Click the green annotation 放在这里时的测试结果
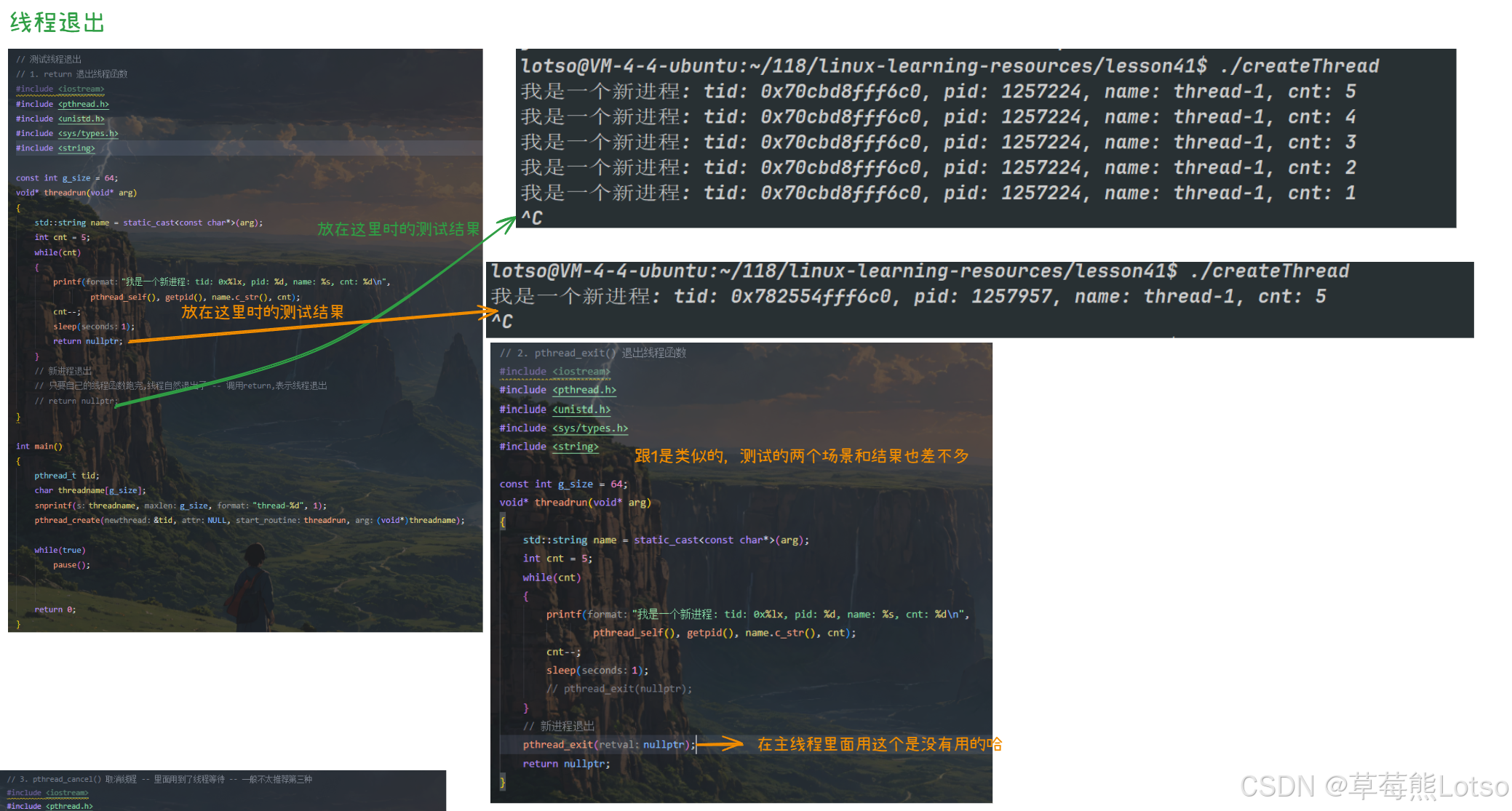This screenshot has height=811, width=1512. 398,229
